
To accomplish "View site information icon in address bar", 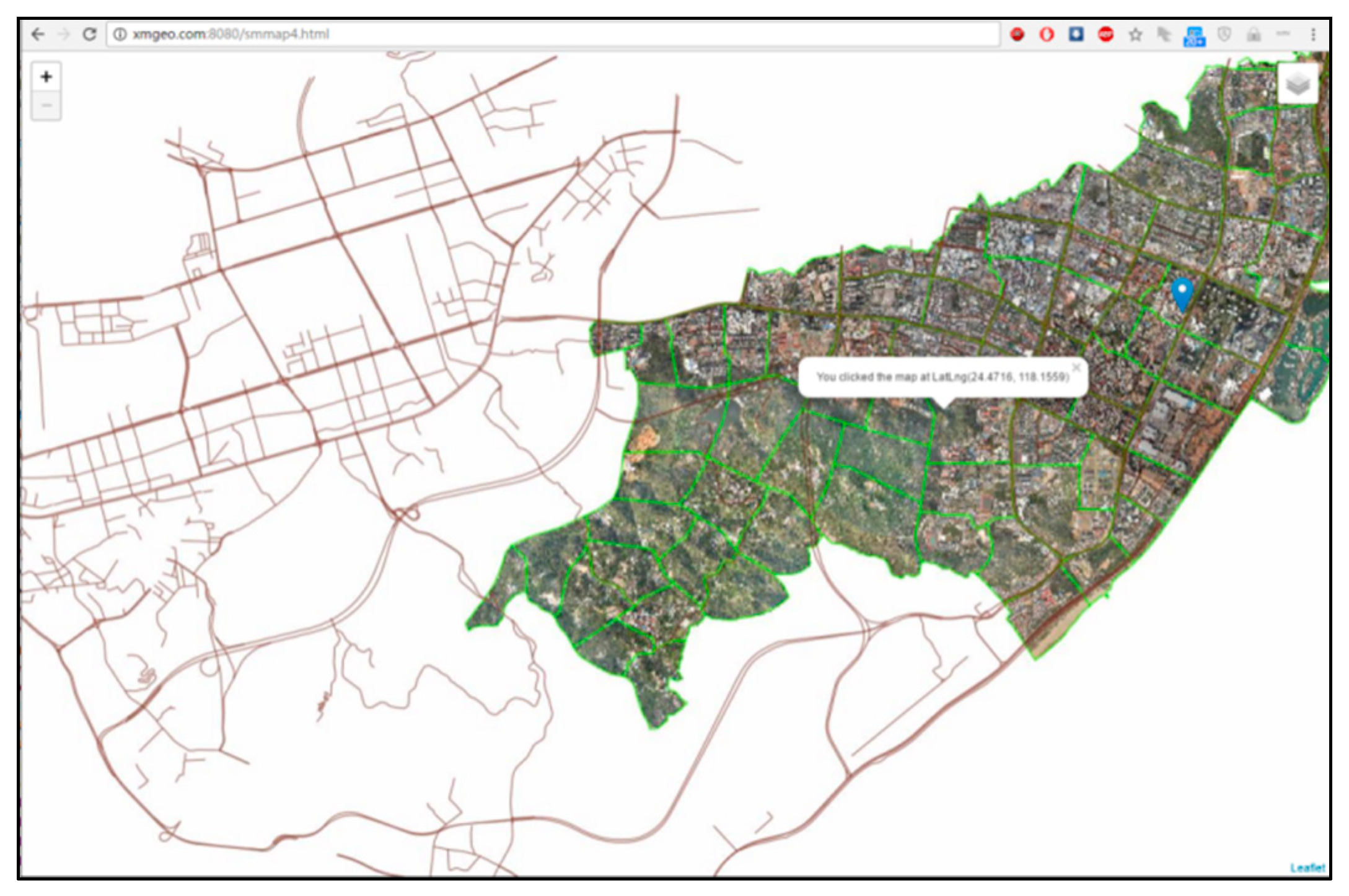I will (120, 35).
